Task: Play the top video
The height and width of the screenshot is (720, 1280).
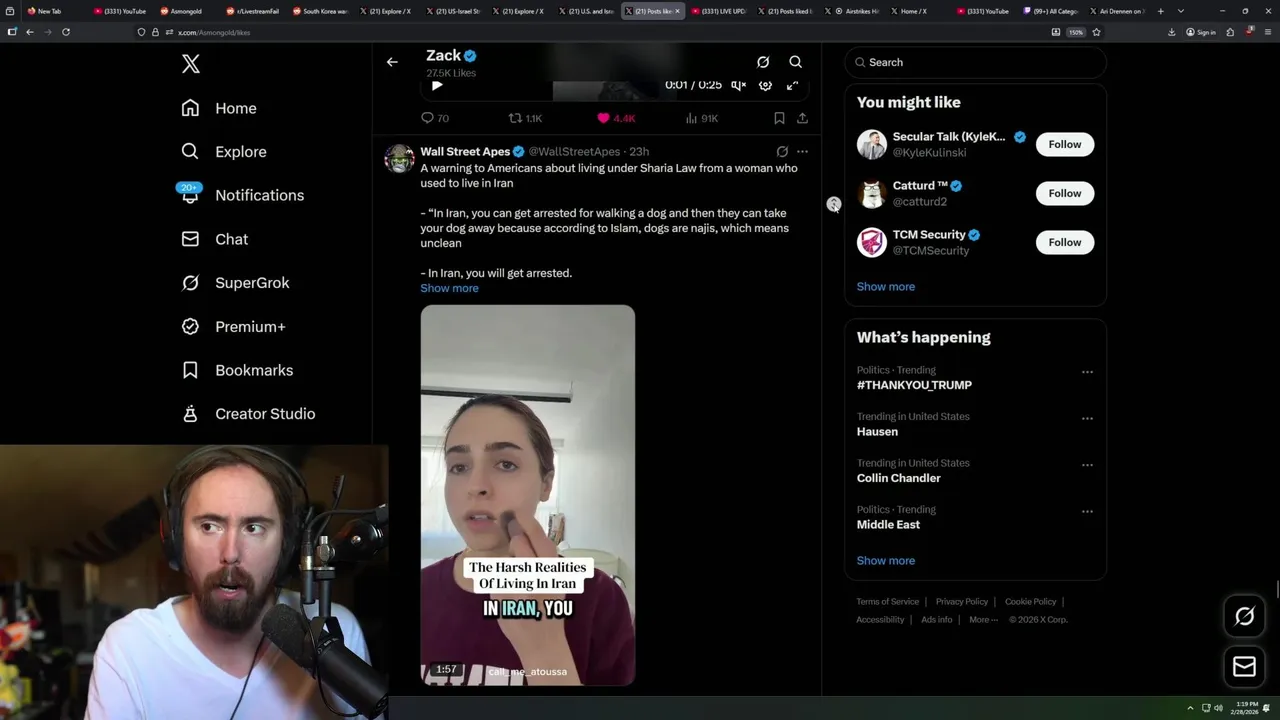Action: [x=437, y=86]
